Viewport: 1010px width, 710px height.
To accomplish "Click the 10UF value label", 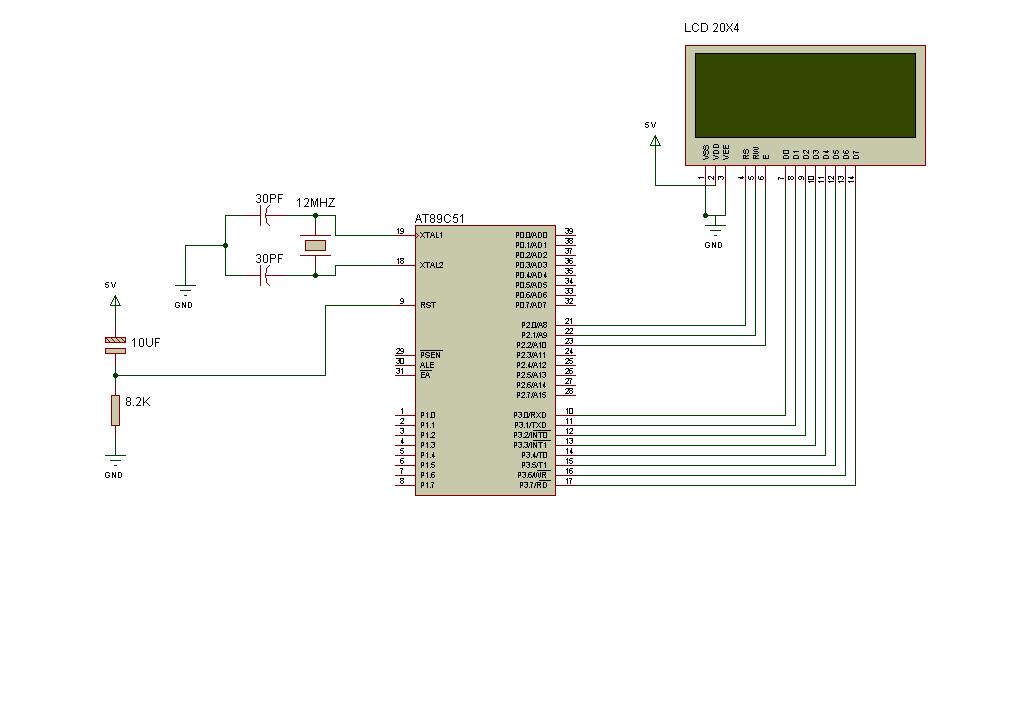I will coord(146,343).
